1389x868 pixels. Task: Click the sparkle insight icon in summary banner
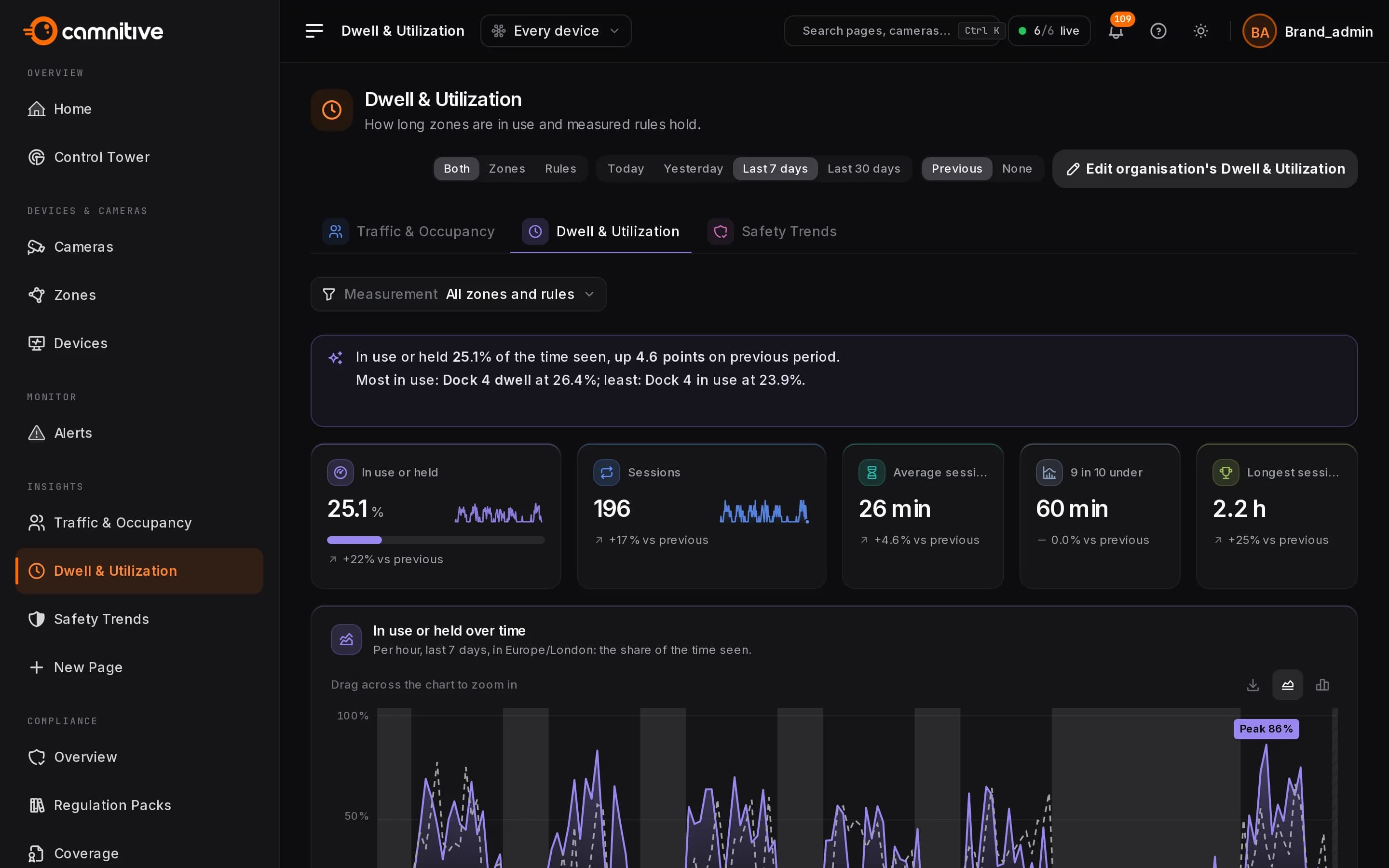point(336,358)
